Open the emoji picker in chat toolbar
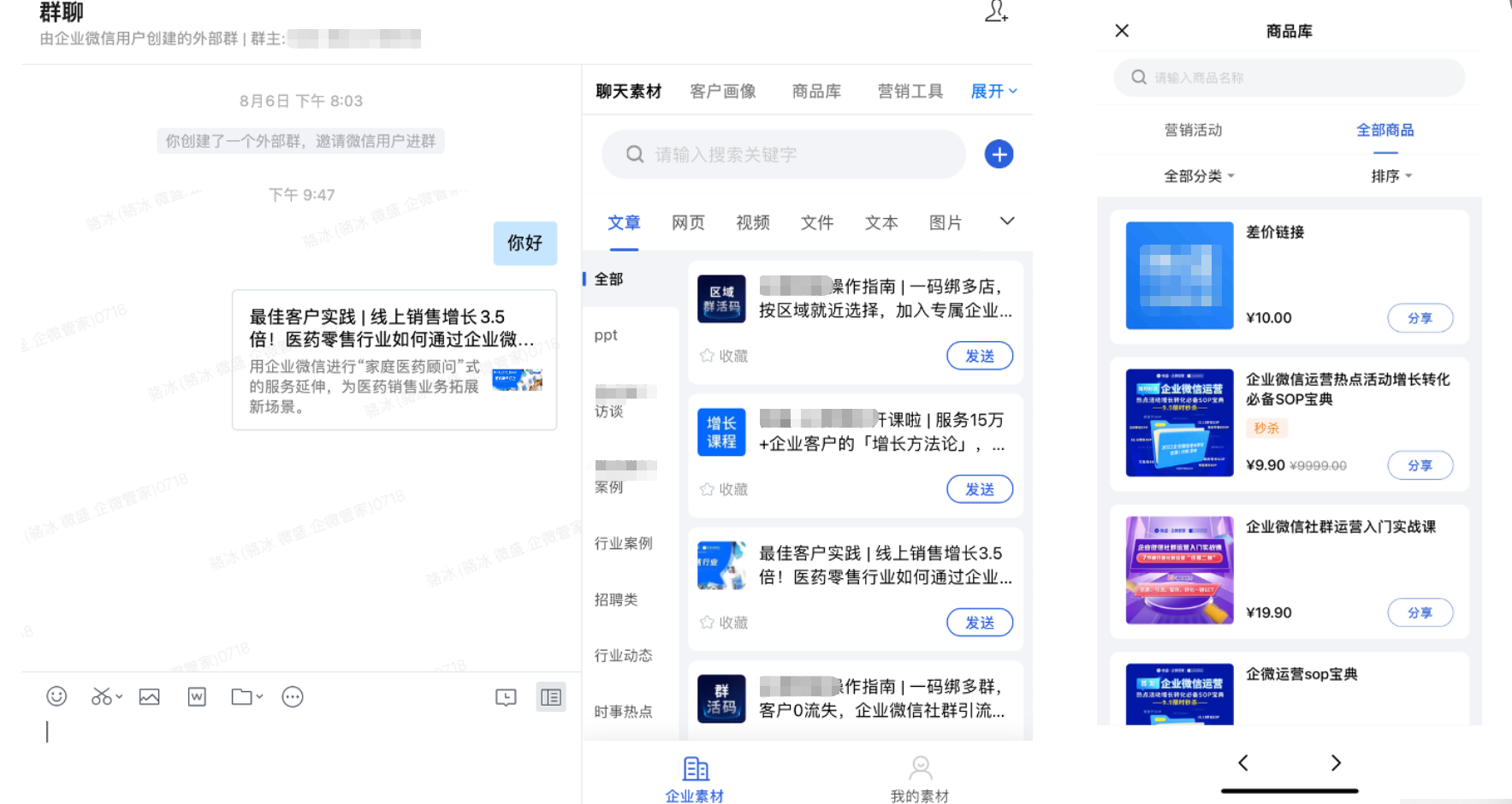Screen dimensions: 1512x804 click(56, 696)
